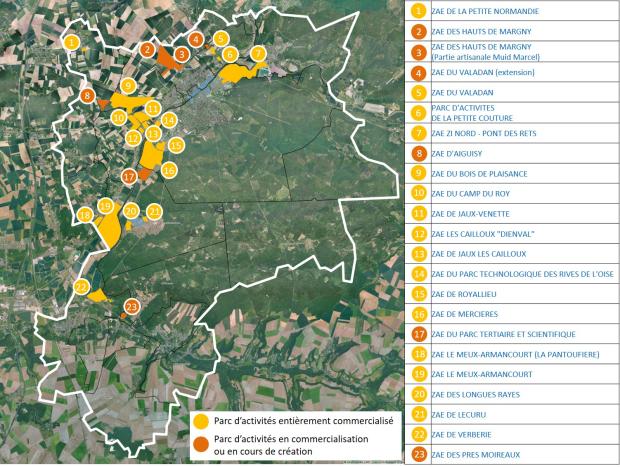Click map marker 22 near Verberie

click(x=81, y=286)
